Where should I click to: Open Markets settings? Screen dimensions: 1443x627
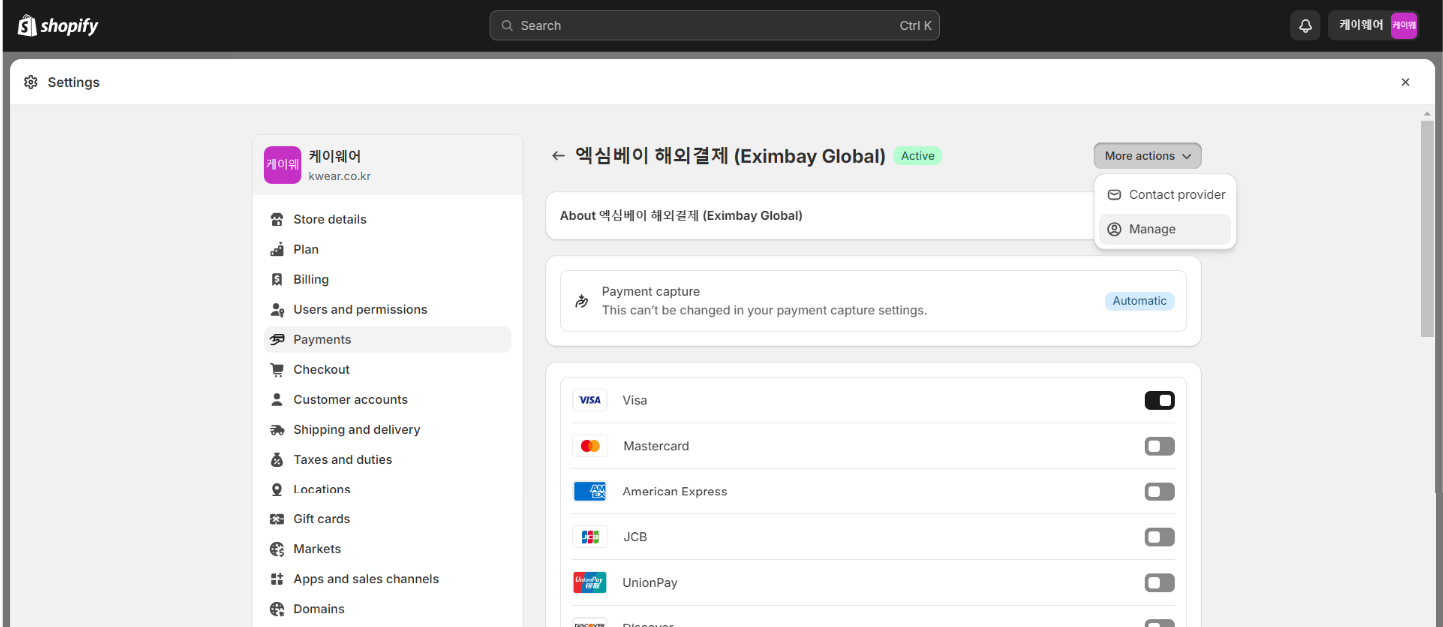point(387,549)
